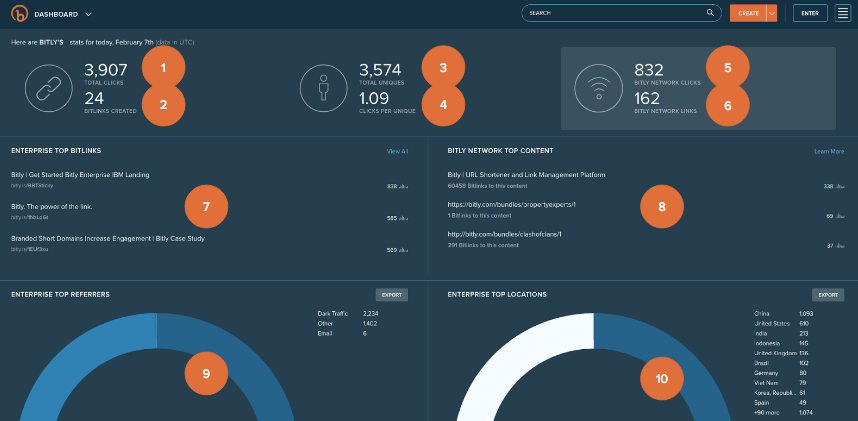Image resolution: width=858 pixels, height=421 pixels.
Task: Open Learn More for Bitly network content
Action: pyautogui.click(x=829, y=151)
